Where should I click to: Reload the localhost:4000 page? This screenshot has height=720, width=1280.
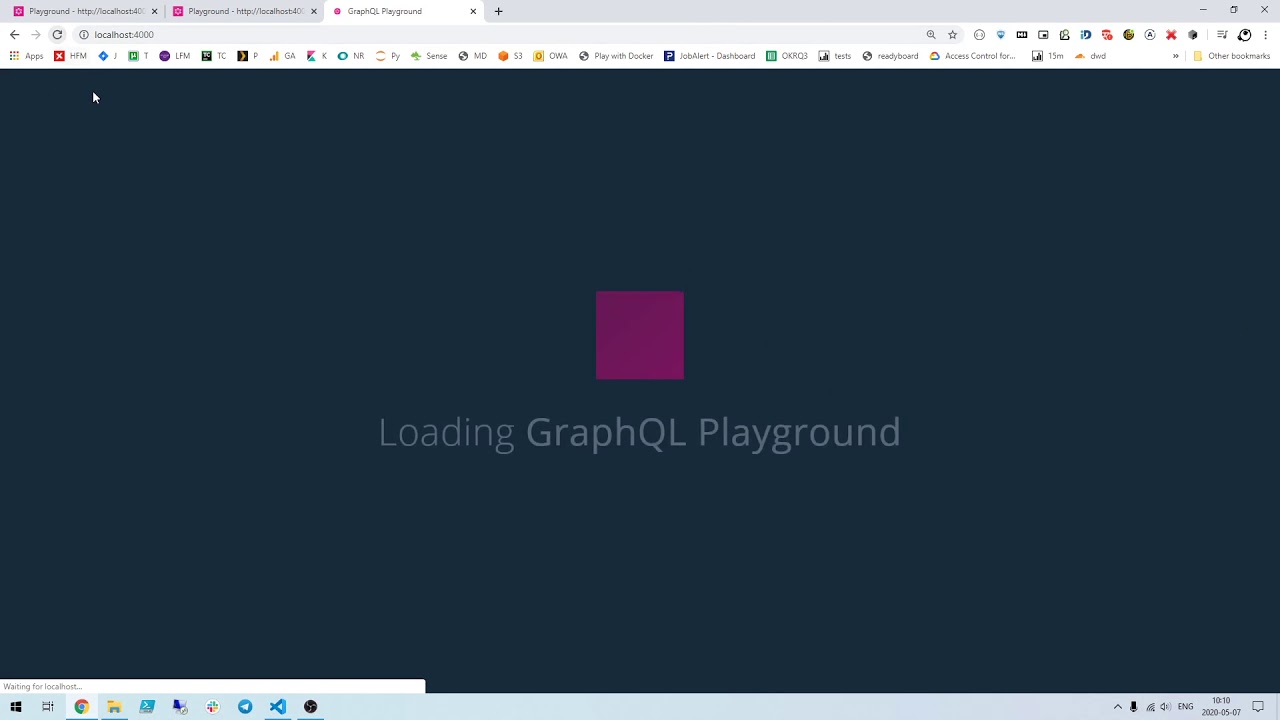[57, 34]
